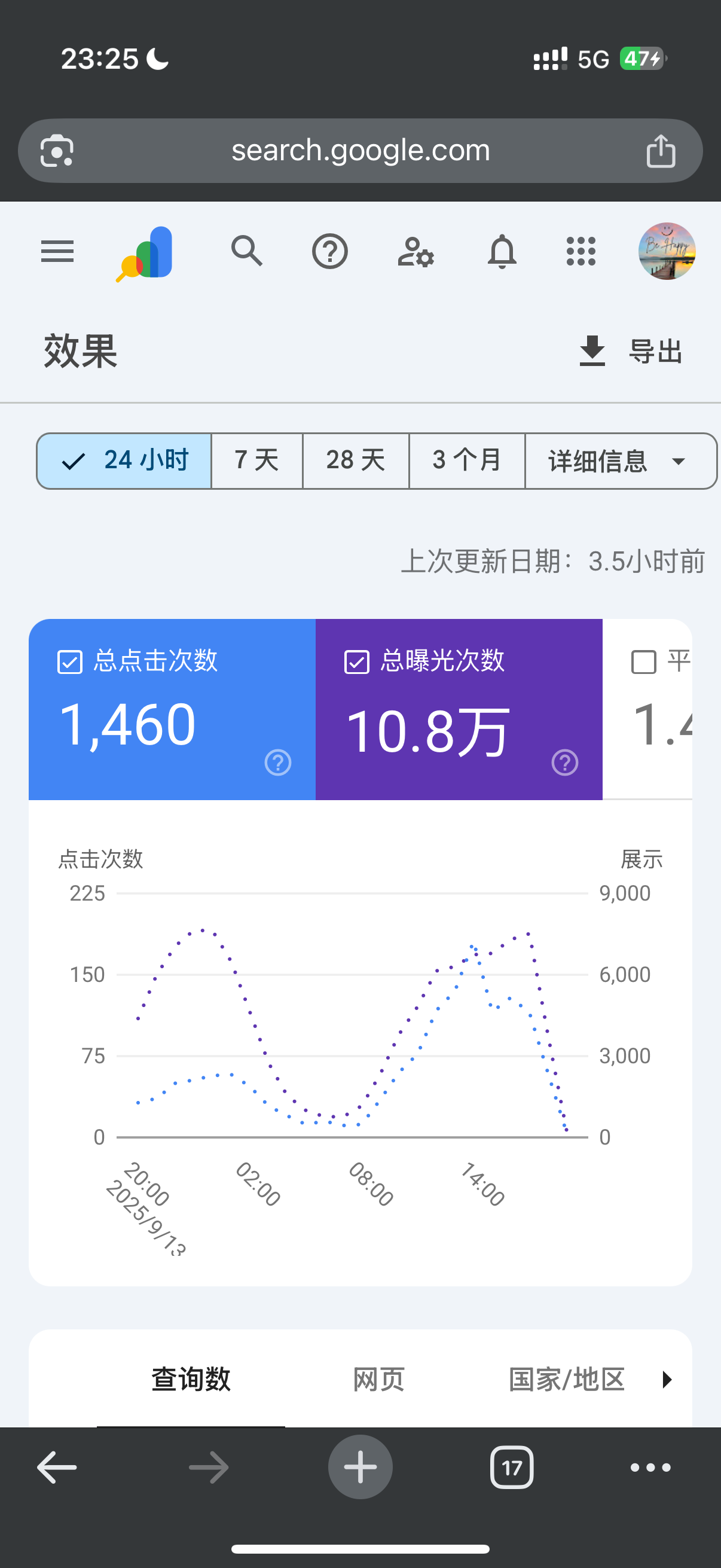The height and width of the screenshot is (1568, 721).
Task: Open user settings management icon
Action: [x=416, y=252]
